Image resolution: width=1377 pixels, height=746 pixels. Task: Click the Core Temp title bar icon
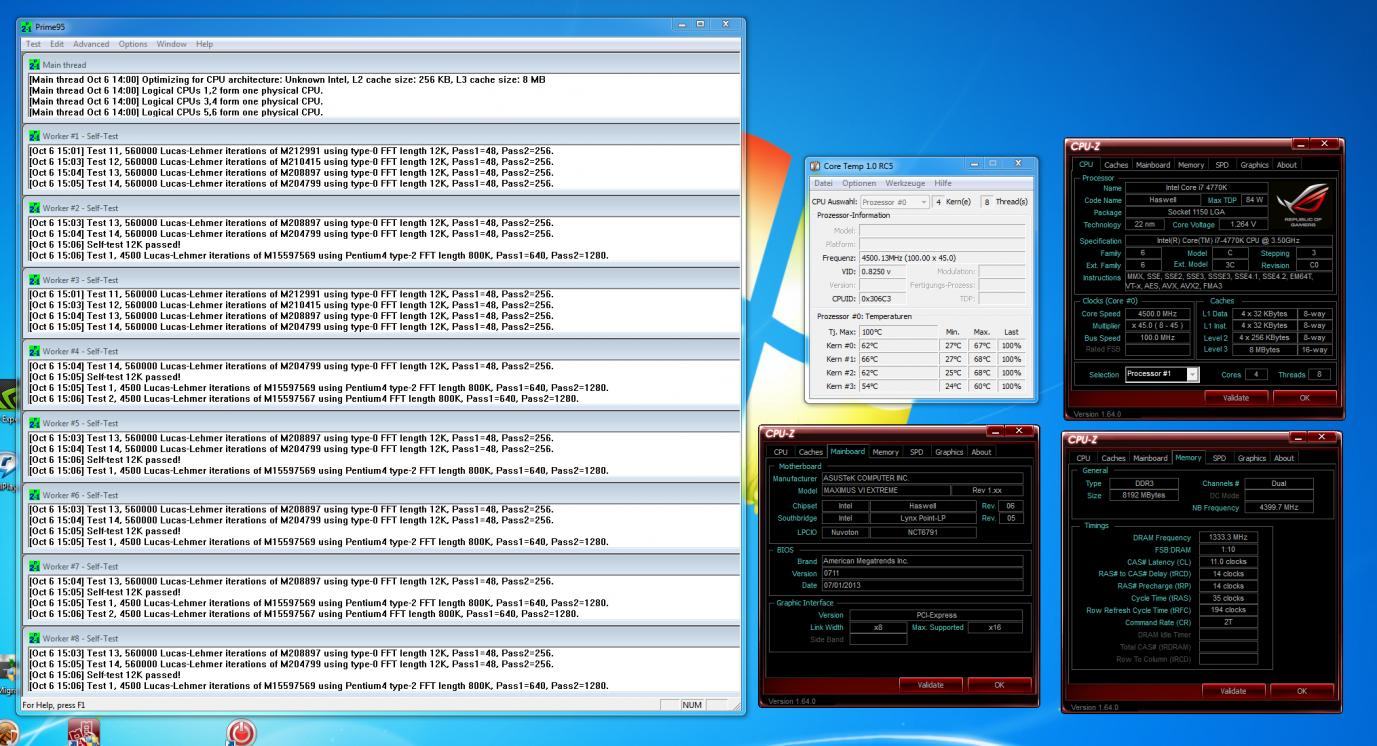[815, 166]
